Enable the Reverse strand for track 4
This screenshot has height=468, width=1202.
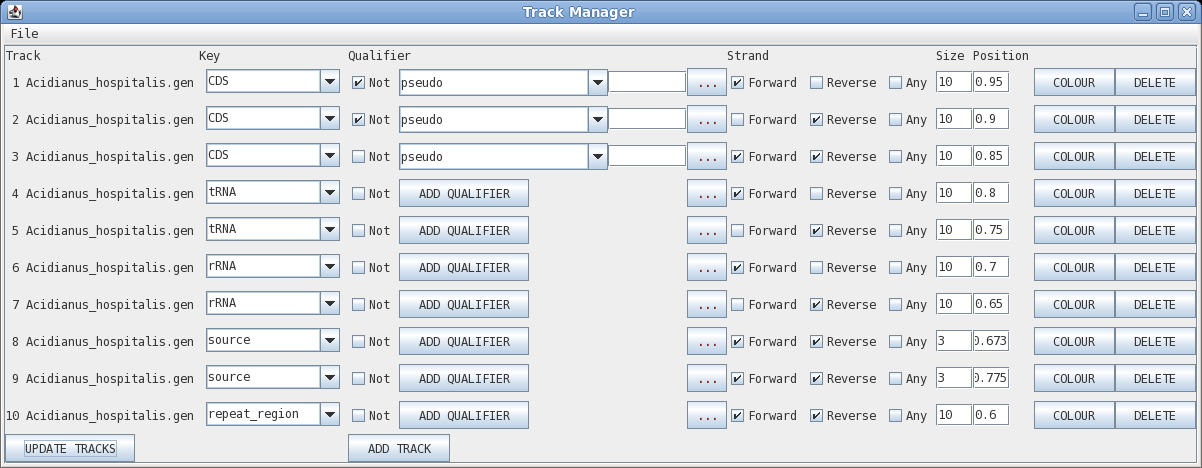click(817, 194)
